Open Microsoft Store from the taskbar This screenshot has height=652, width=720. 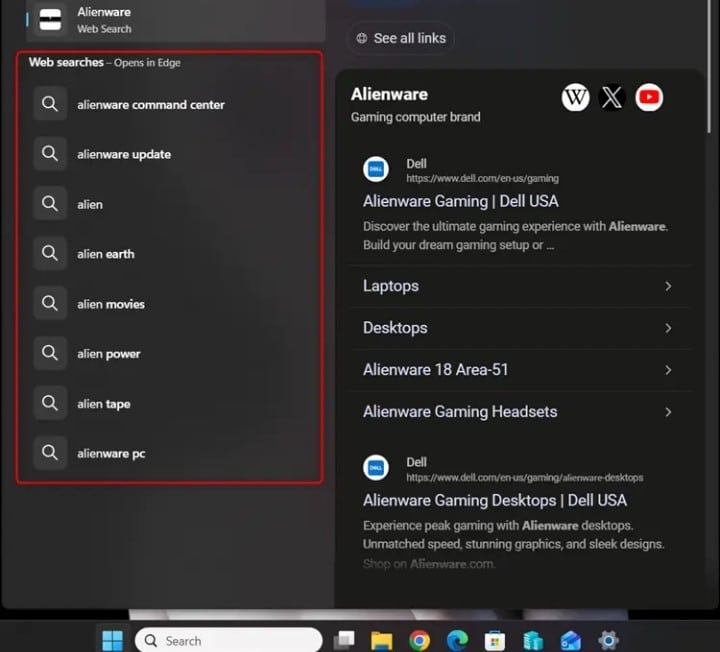(x=495, y=640)
